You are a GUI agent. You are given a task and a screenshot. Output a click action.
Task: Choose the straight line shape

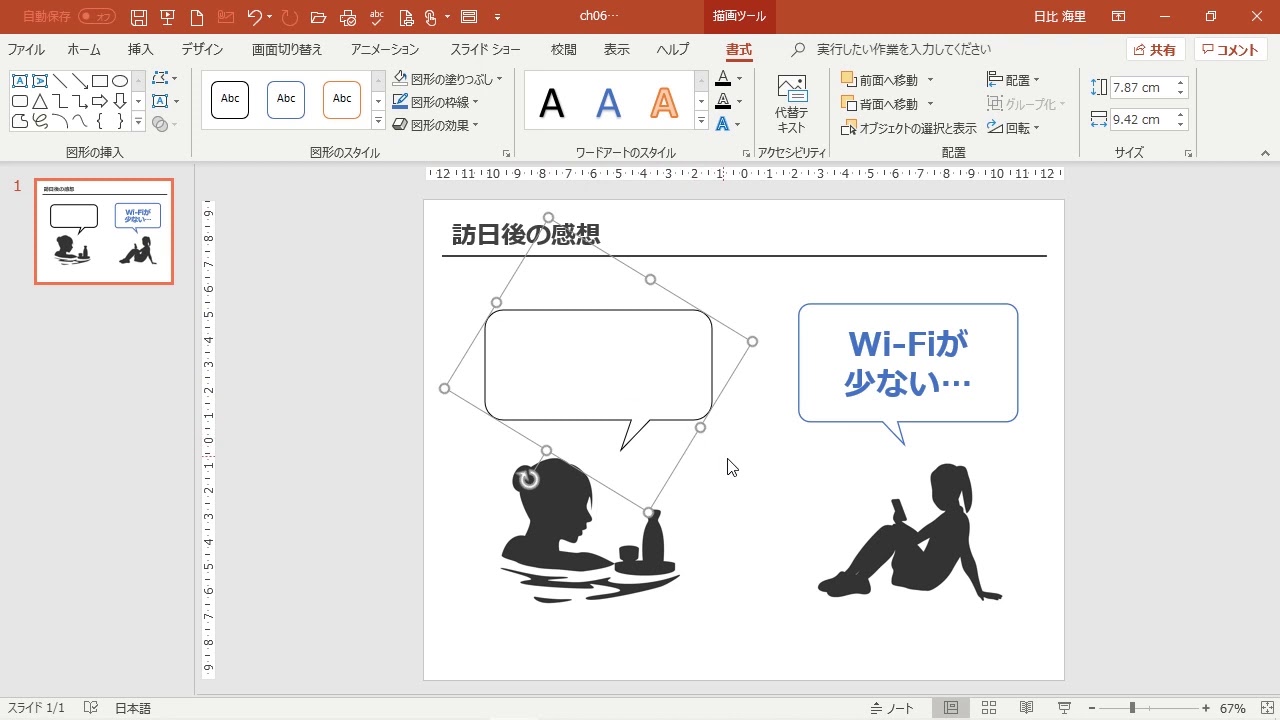point(60,81)
